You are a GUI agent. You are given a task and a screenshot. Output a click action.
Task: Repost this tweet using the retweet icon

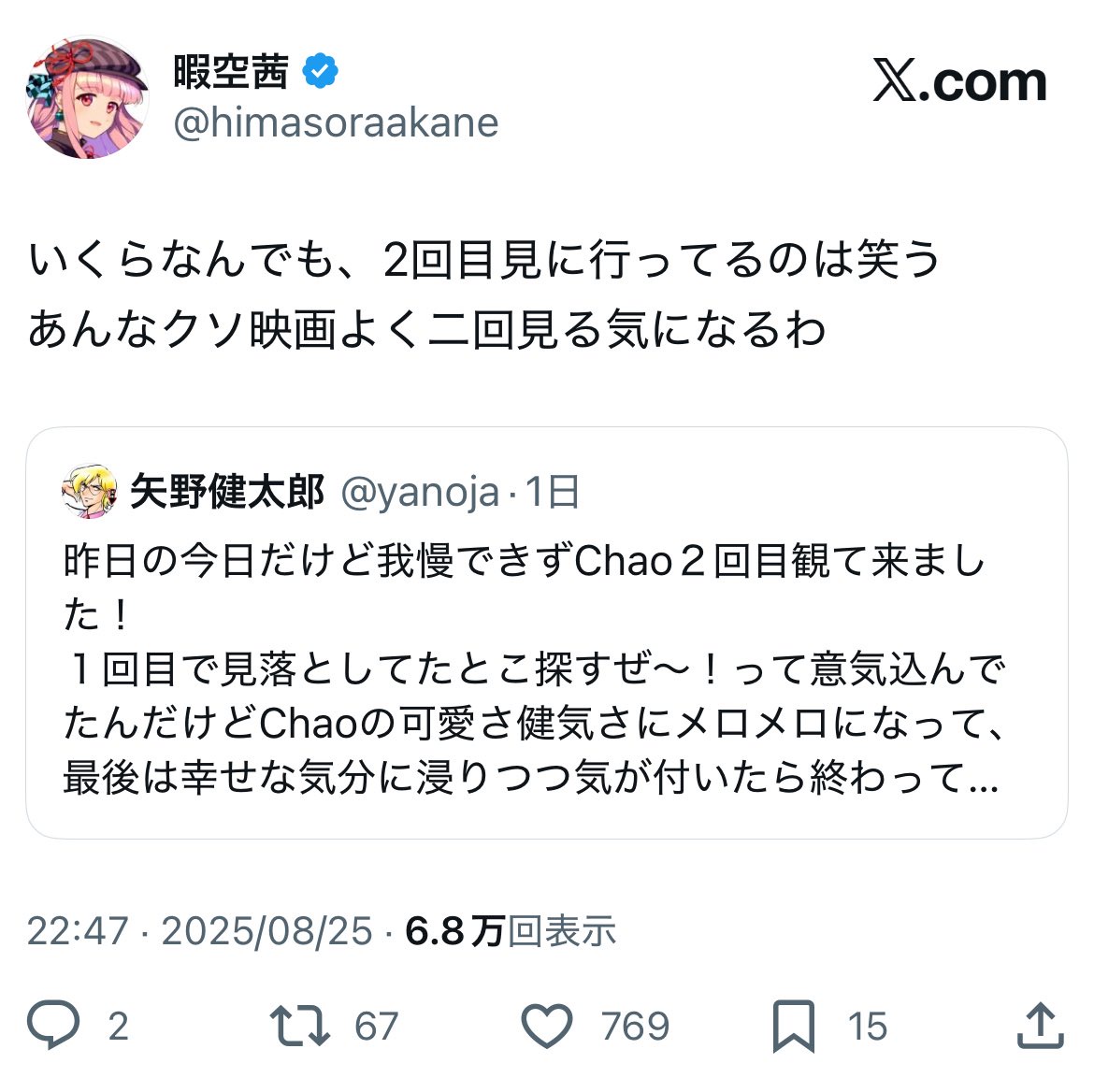click(300, 1026)
